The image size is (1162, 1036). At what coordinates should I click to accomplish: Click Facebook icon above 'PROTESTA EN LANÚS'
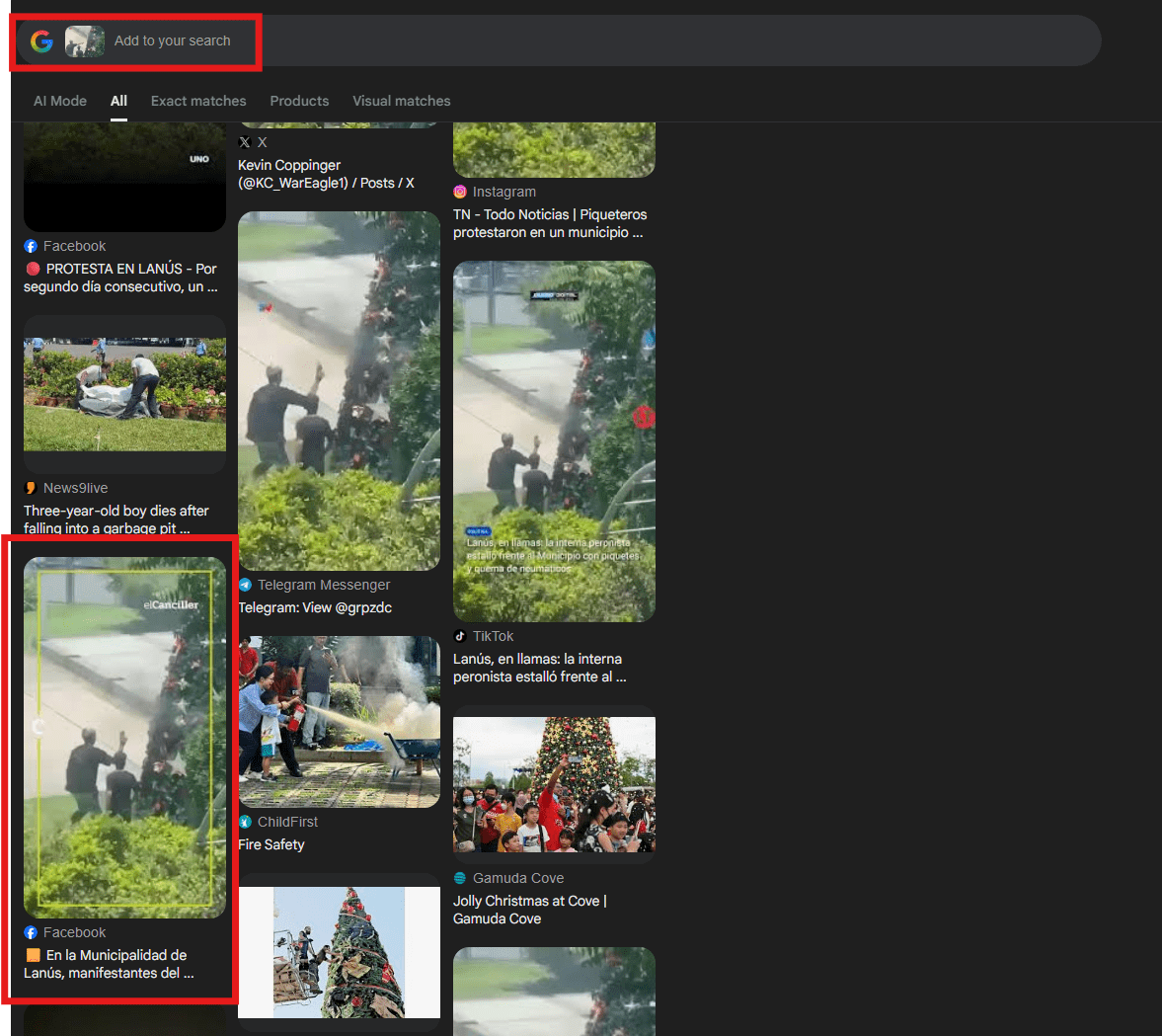(x=31, y=246)
